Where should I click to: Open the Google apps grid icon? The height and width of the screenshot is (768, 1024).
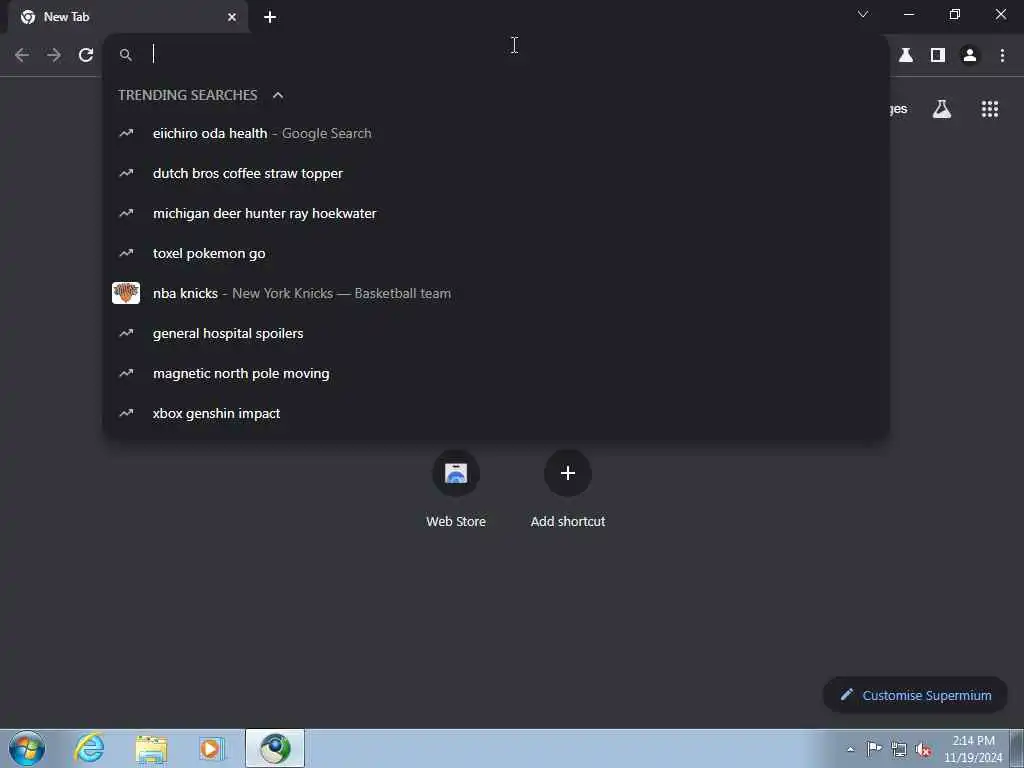(x=990, y=109)
